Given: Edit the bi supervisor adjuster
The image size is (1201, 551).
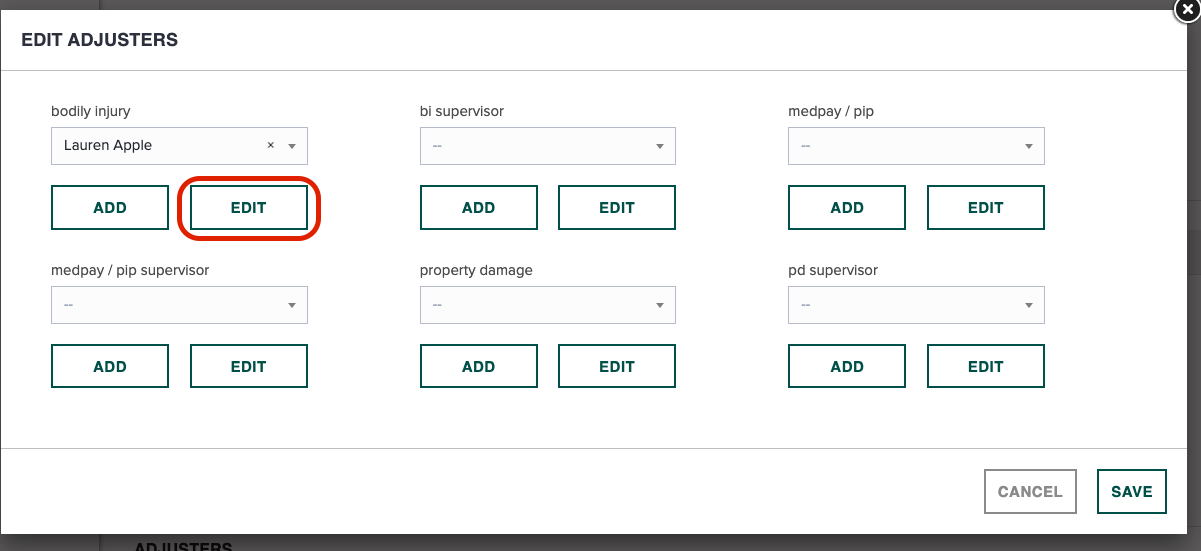Looking at the screenshot, I should point(617,208).
